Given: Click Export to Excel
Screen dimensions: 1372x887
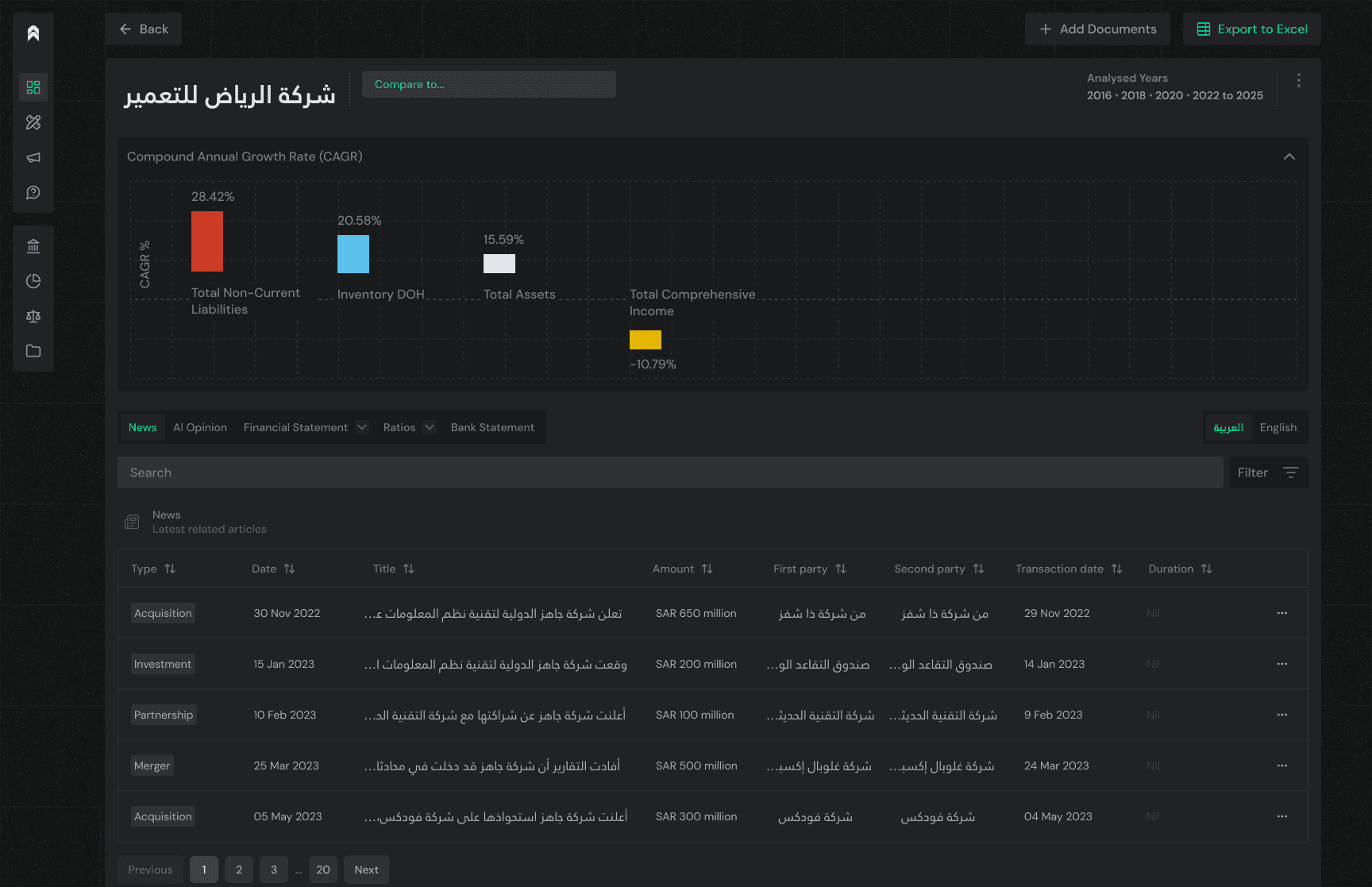Looking at the screenshot, I should coord(1251,29).
